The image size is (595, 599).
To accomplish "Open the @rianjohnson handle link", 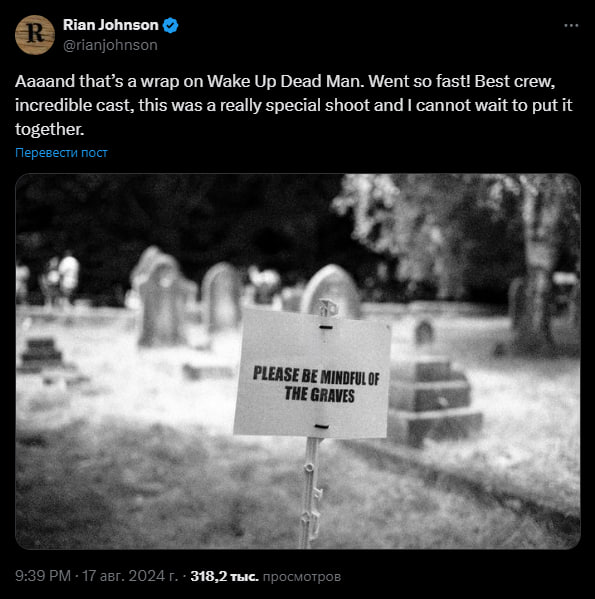I will [110, 45].
